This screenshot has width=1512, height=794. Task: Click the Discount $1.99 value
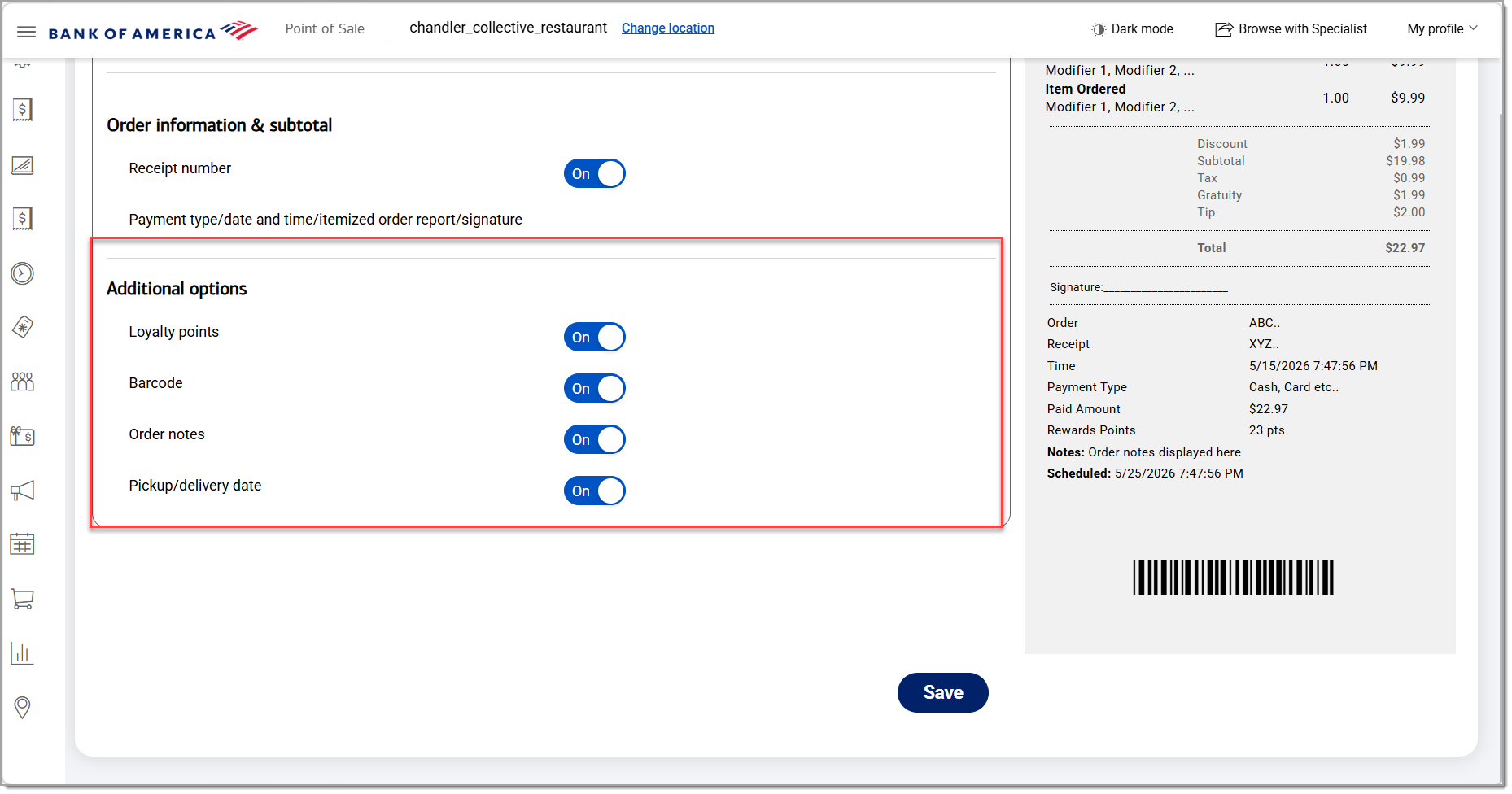click(1409, 144)
